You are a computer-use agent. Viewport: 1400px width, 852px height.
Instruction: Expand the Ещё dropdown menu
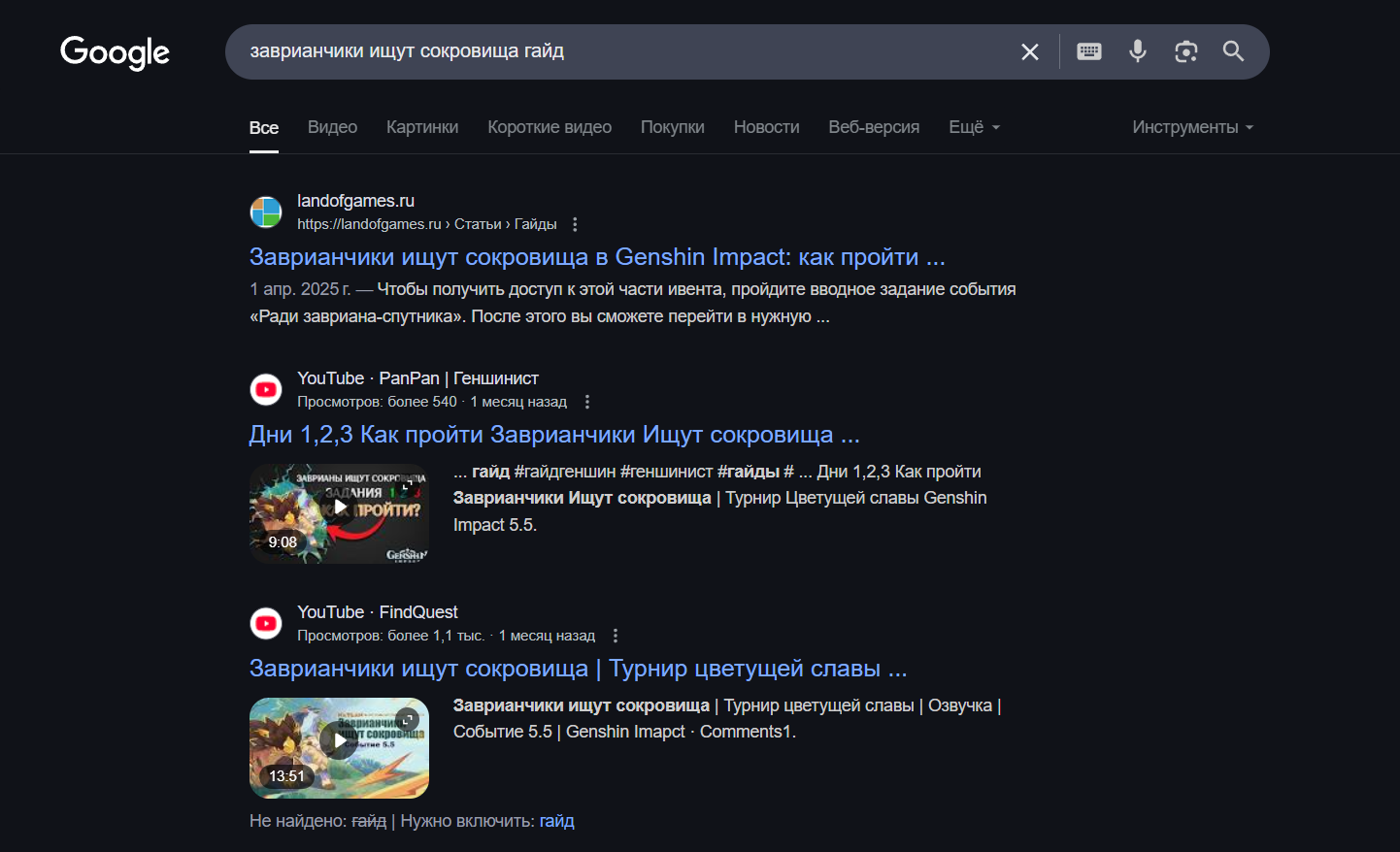(974, 127)
